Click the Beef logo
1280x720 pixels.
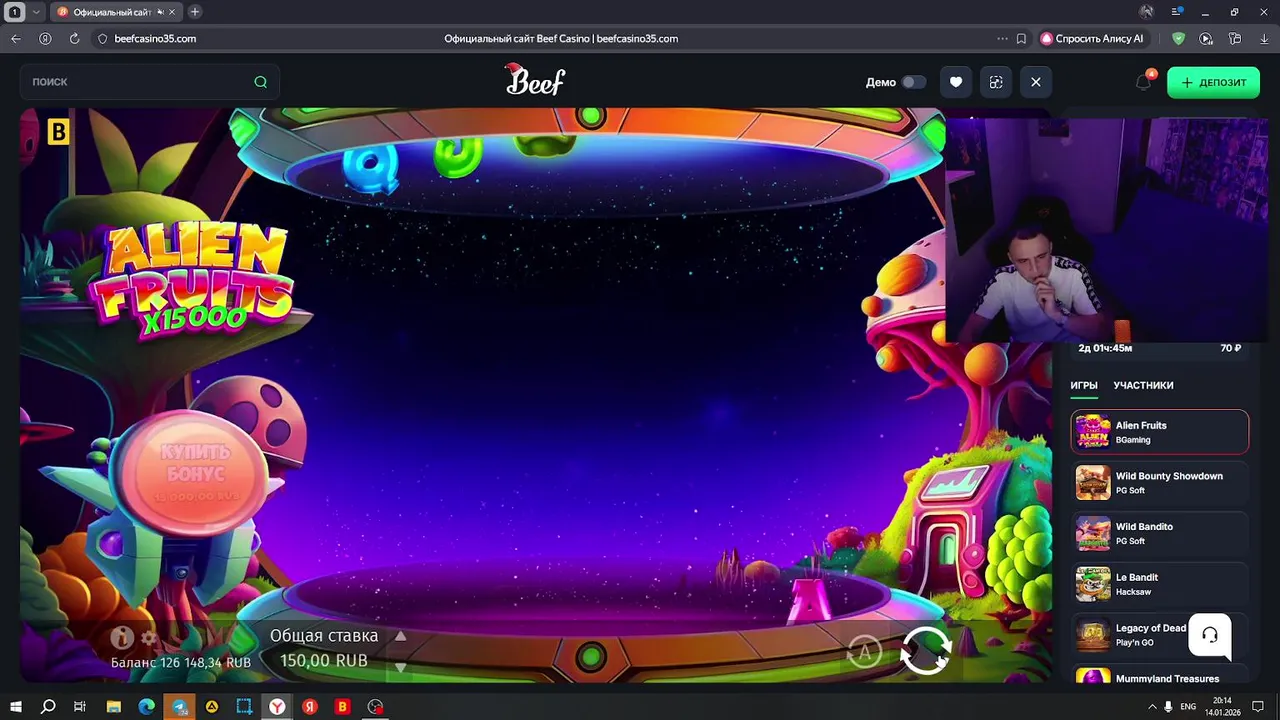(535, 80)
